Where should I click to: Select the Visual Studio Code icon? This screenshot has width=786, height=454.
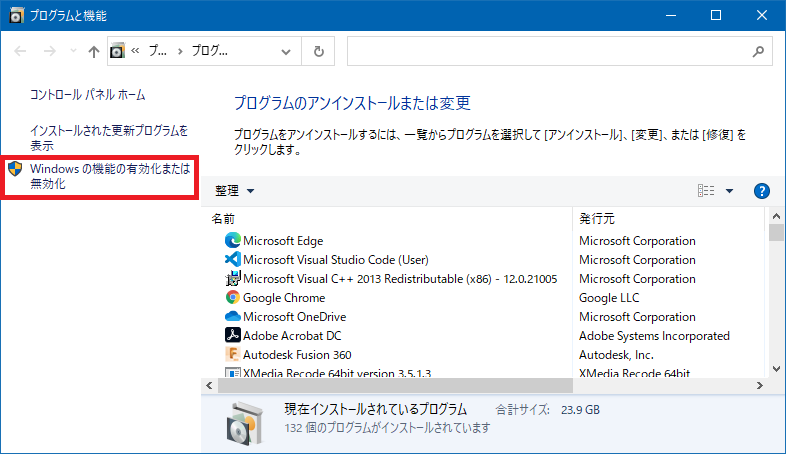click(233, 260)
